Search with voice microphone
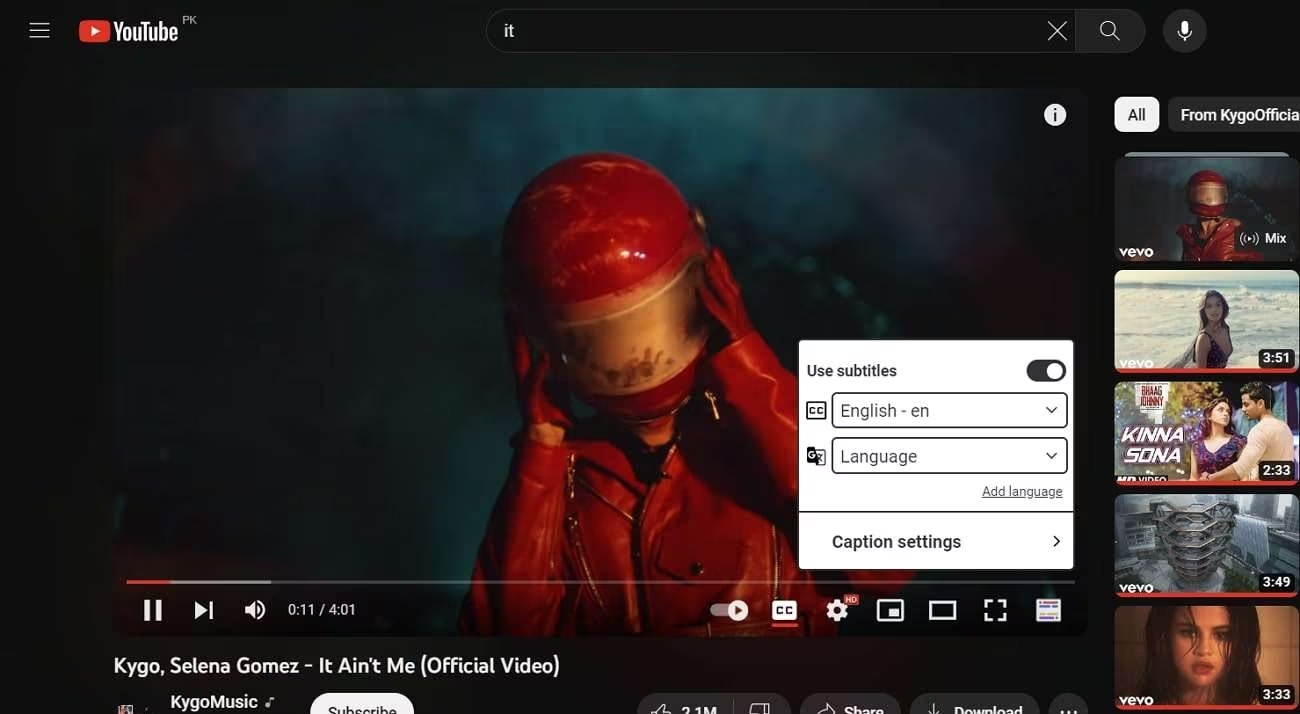Image resolution: width=1300 pixels, height=714 pixels. click(x=1184, y=31)
